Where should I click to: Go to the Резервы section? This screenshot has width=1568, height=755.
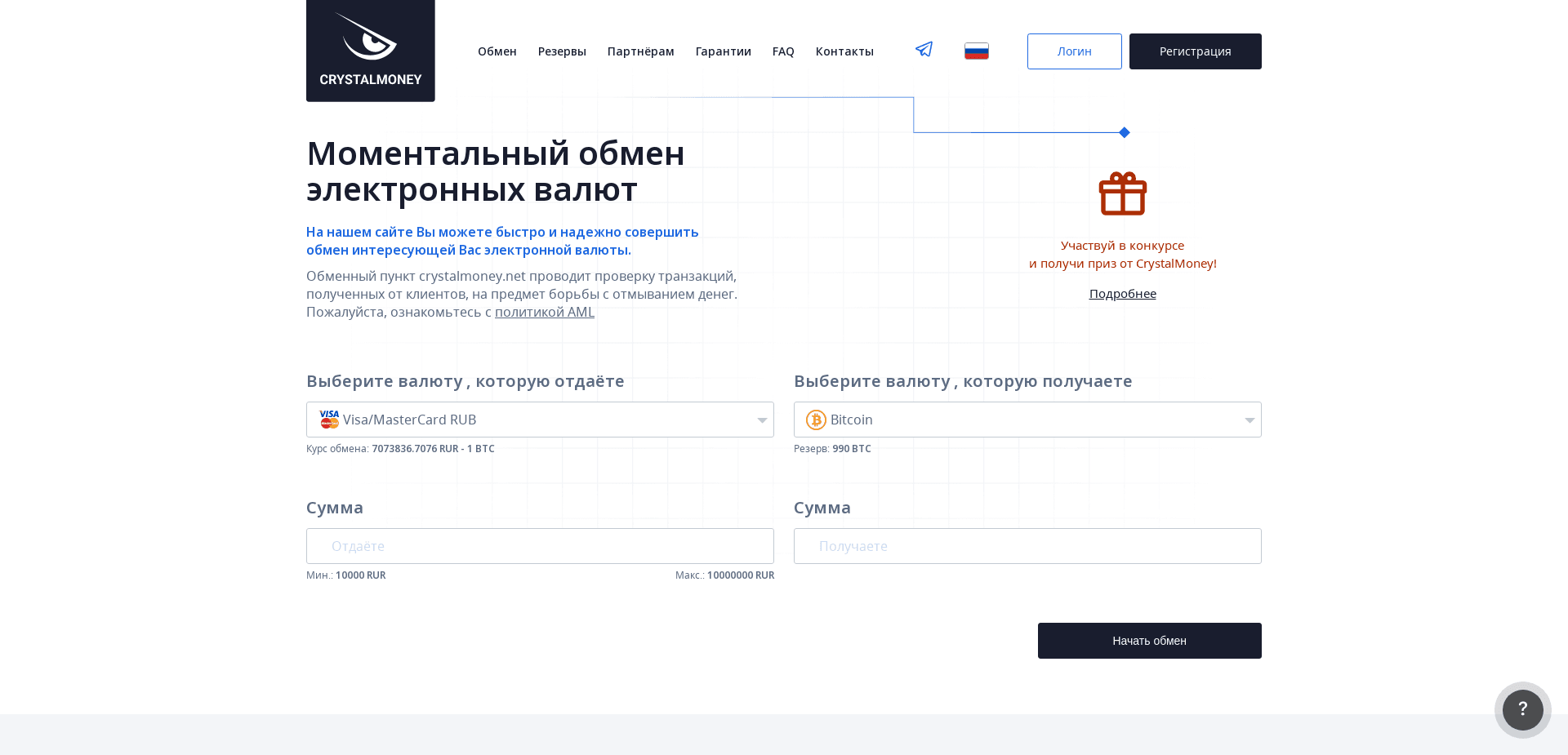pyautogui.click(x=562, y=51)
